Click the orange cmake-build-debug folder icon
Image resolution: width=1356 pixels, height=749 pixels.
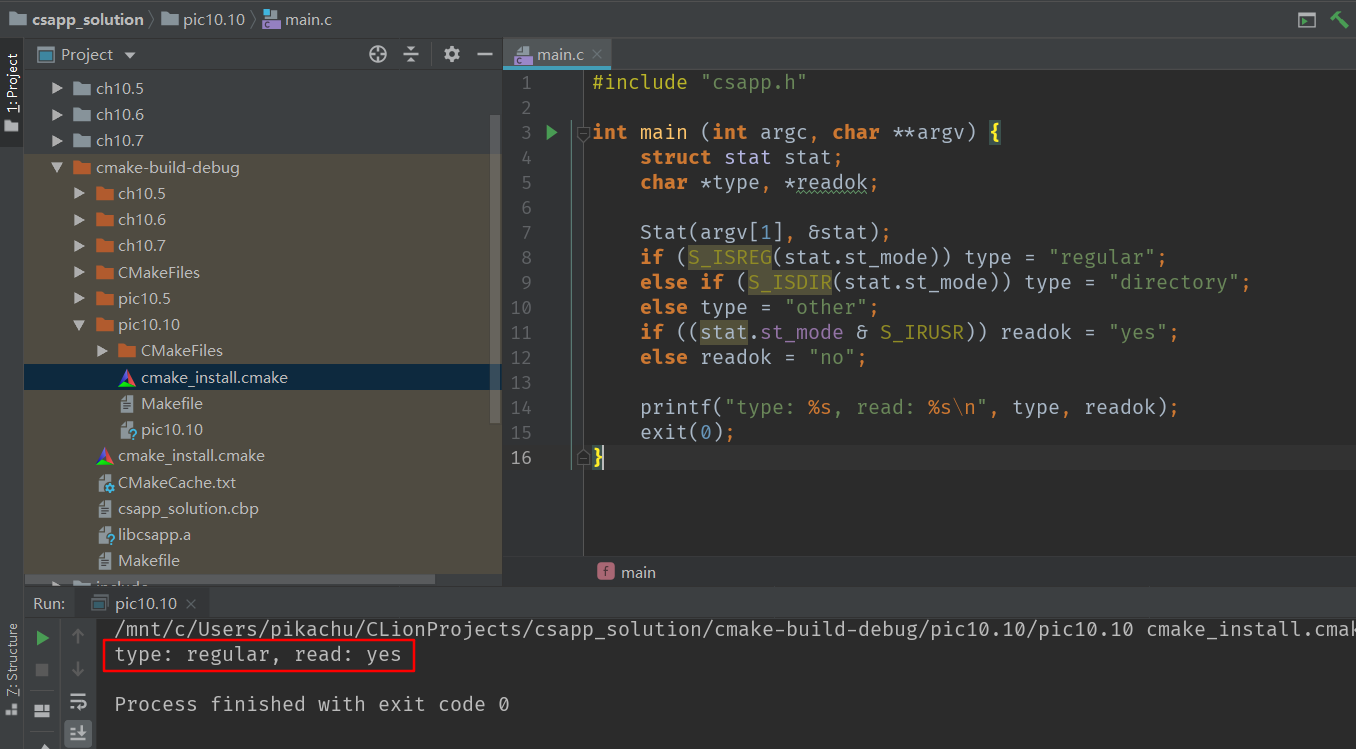tap(82, 167)
